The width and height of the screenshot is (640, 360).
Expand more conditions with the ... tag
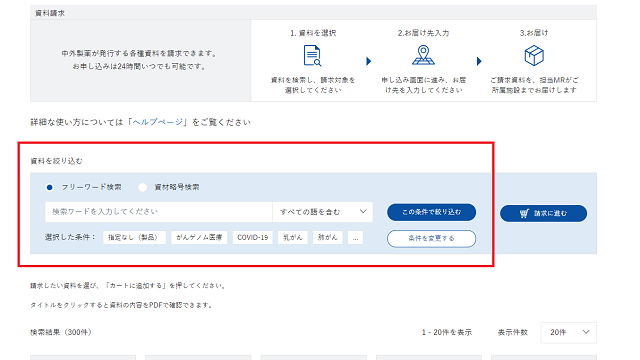355,238
